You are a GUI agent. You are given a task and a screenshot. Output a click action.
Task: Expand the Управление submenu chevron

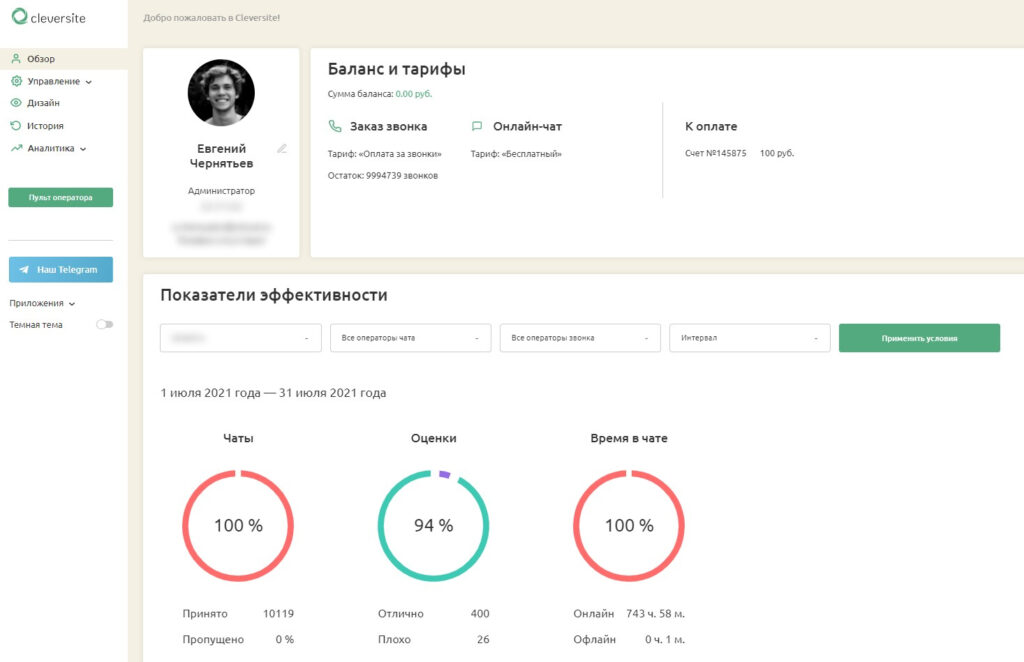(x=89, y=82)
